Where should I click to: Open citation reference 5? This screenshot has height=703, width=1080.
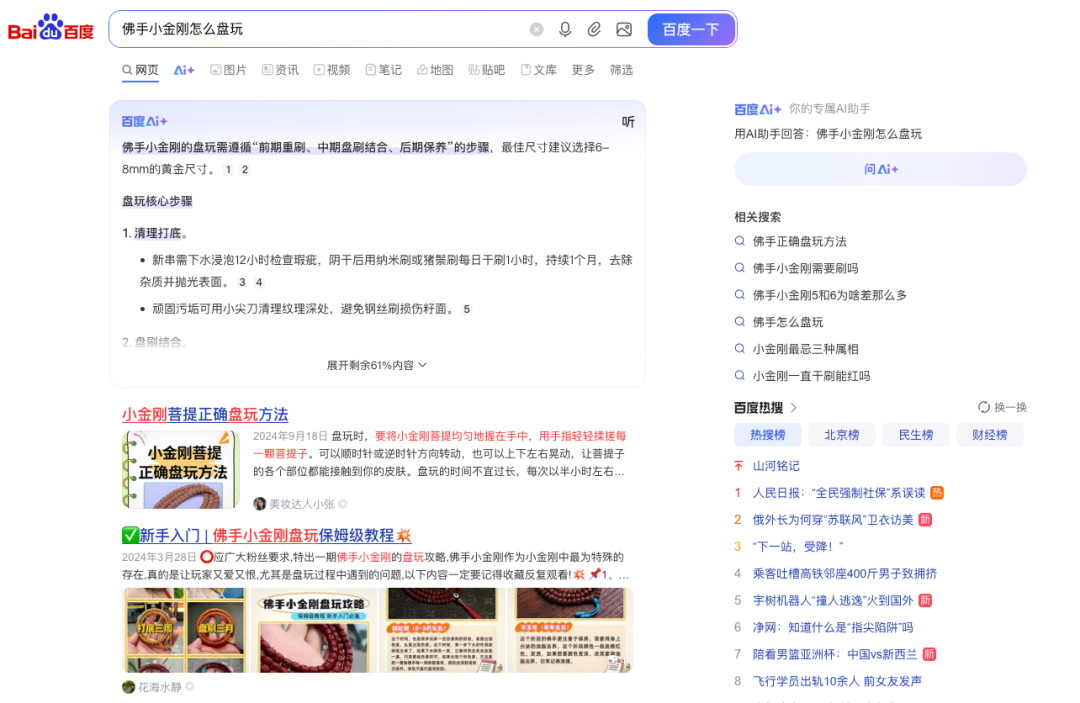tap(466, 309)
